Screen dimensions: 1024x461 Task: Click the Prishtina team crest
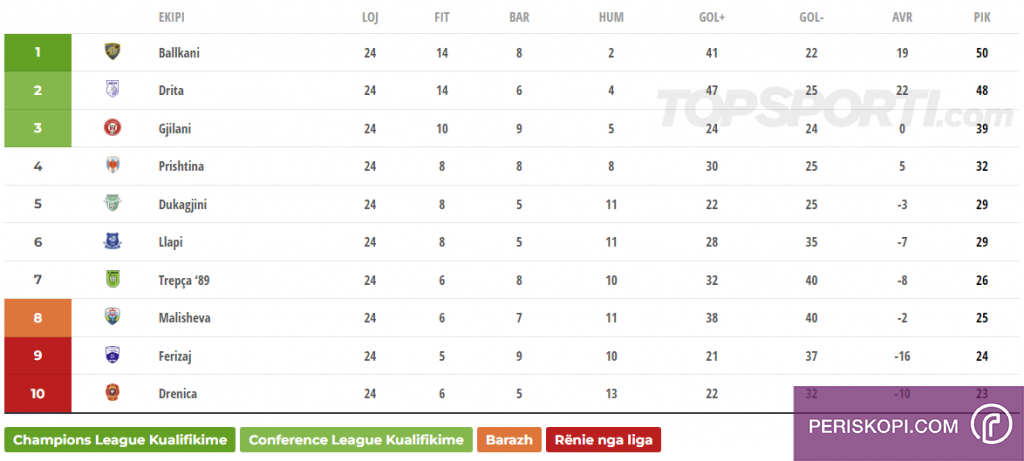(x=113, y=166)
